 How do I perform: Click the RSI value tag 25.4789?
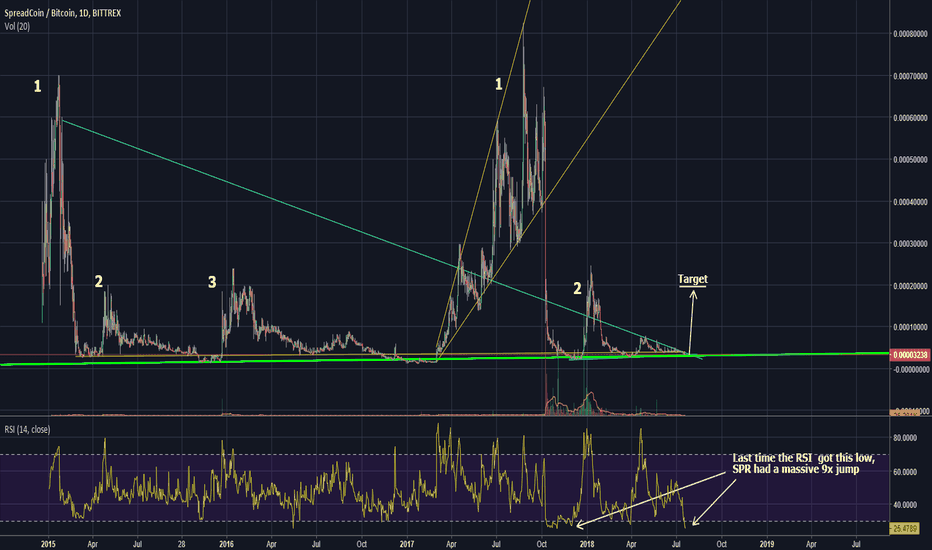[x=905, y=528]
